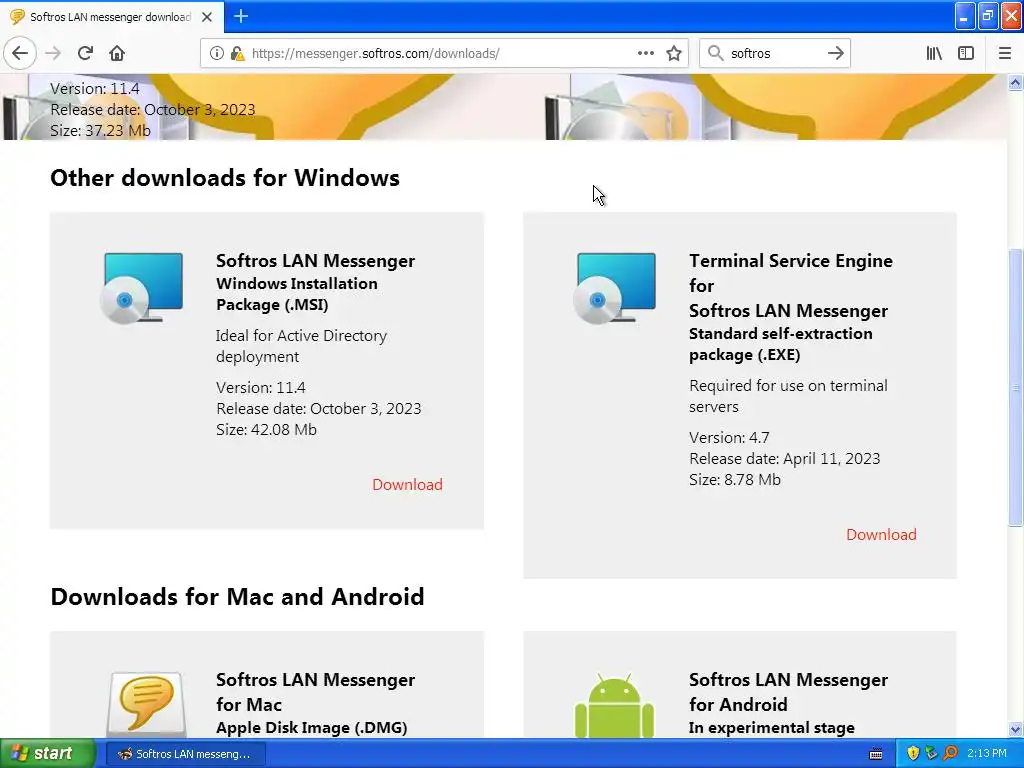
Task: Click the Softros LAN Messenger for Mac title
Action: (315, 692)
